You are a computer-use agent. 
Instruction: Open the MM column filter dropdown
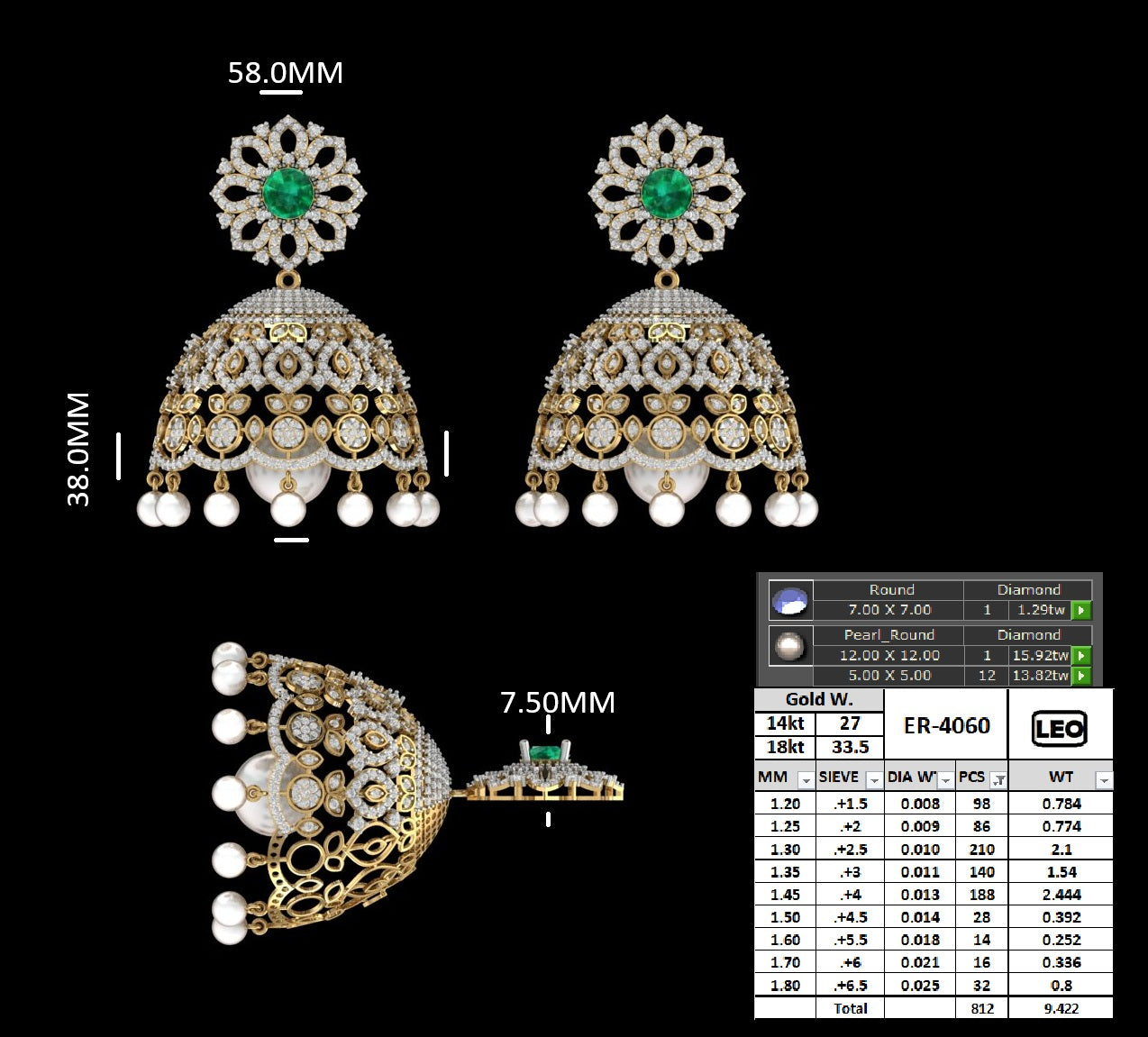tap(806, 779)
